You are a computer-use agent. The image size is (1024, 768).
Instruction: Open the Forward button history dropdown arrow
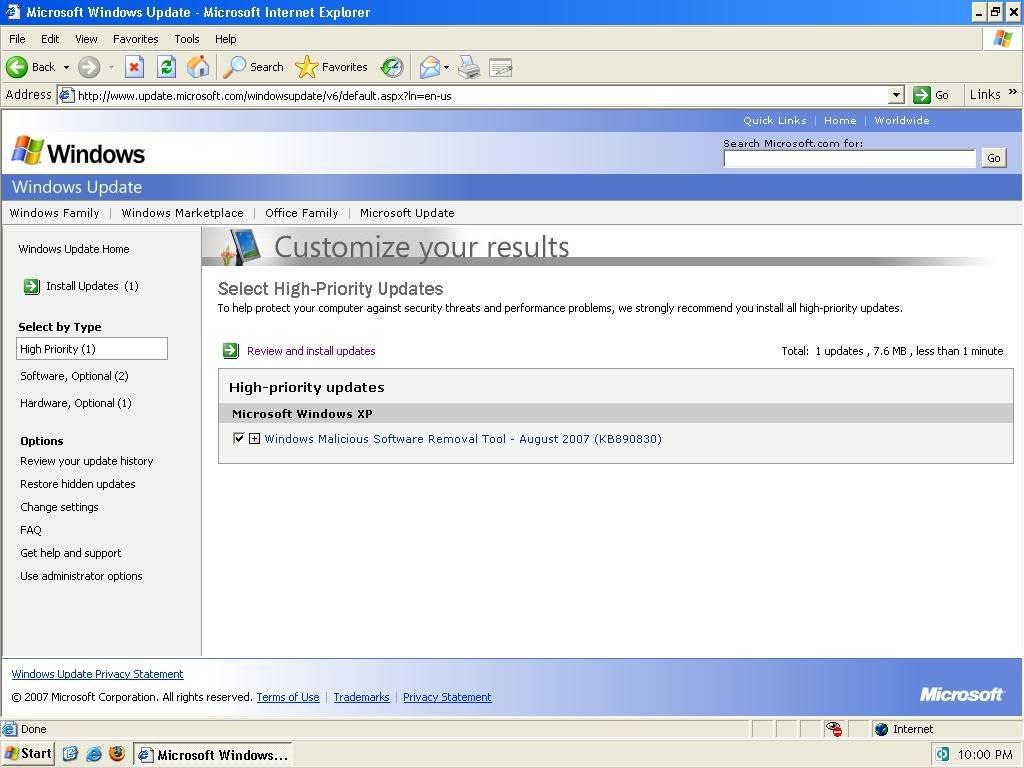coord(111,67)
